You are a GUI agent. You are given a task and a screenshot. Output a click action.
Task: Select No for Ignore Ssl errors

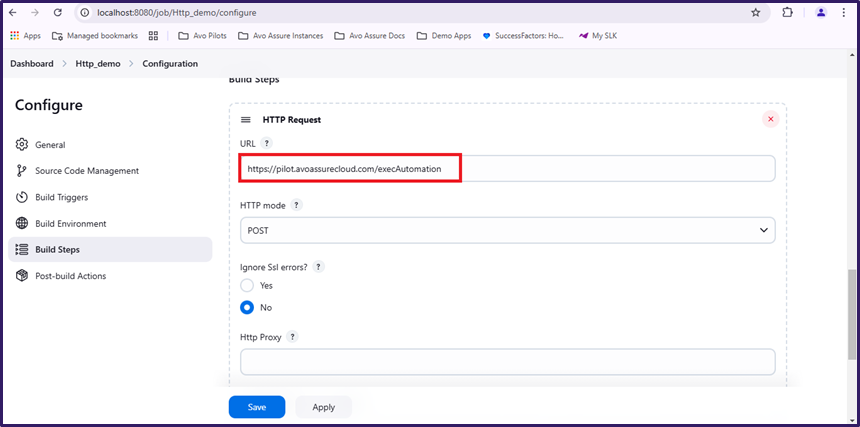click(247, 307)
